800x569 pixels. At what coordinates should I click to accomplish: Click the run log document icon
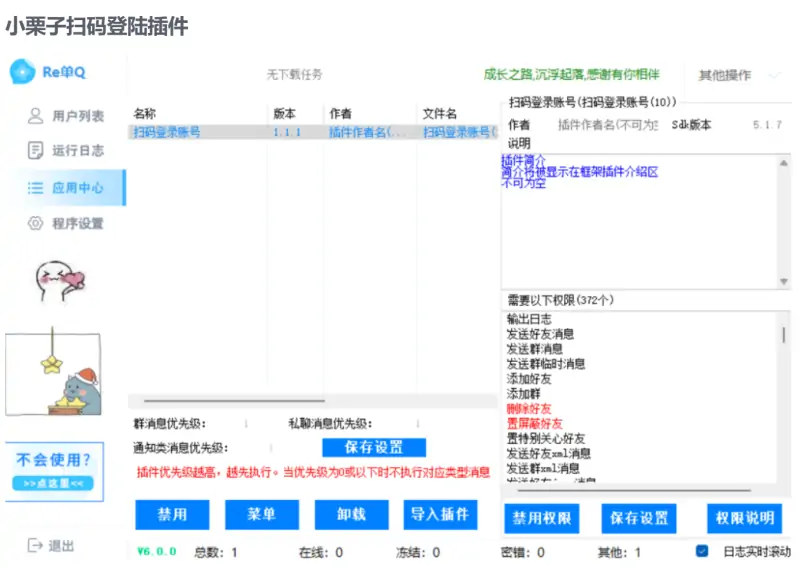[35, 151]
